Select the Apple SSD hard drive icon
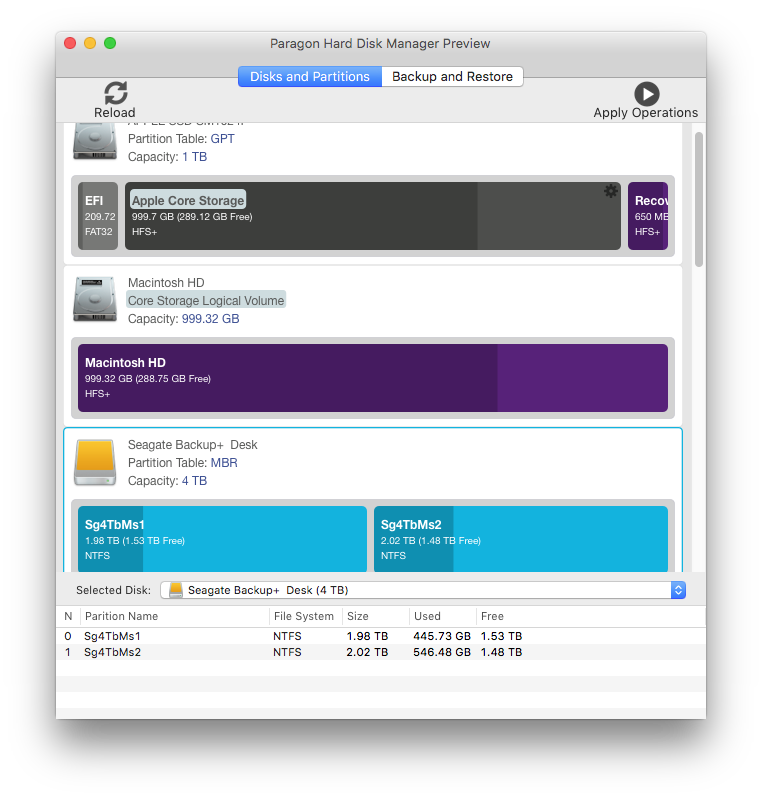762x799 pixels. [x=95, y=141]
